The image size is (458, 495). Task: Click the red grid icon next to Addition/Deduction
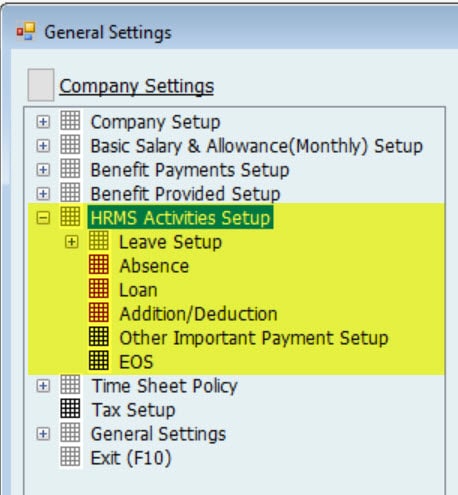click(99, 313)
